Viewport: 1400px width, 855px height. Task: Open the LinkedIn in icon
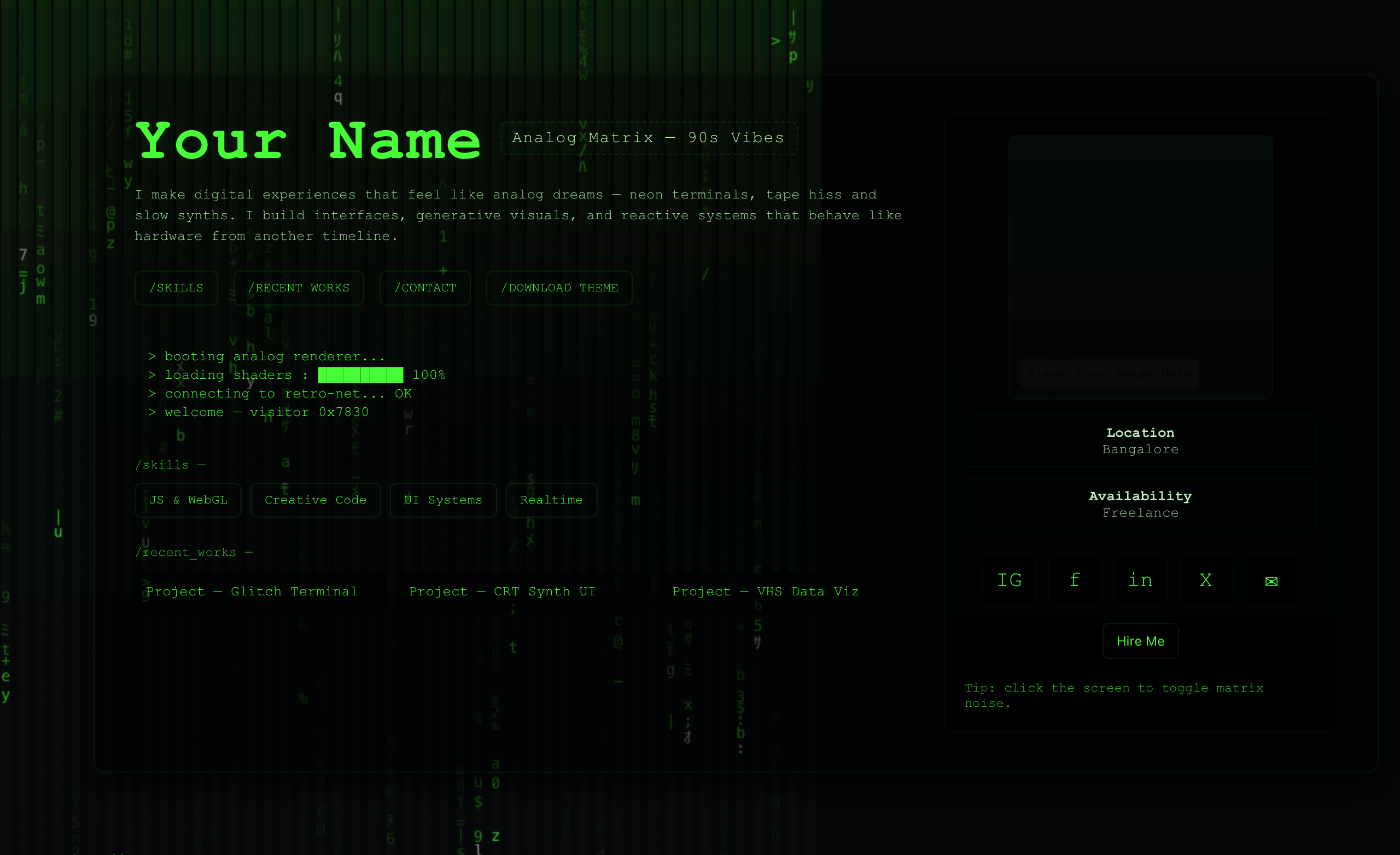coord(1140,580)
